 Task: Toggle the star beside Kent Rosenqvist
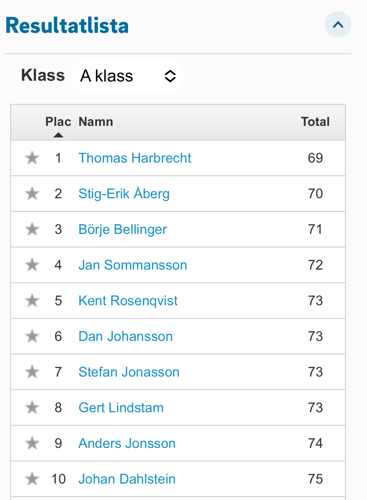pos(32,301)
